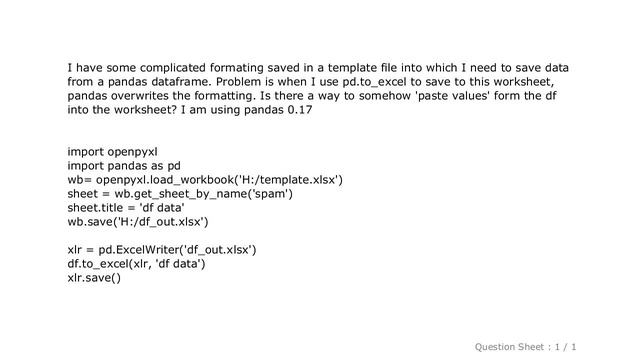This screenshot has height=360, width=640.
Task: Click 'into the worksheet?' text
Action: [x=122, y=110]
